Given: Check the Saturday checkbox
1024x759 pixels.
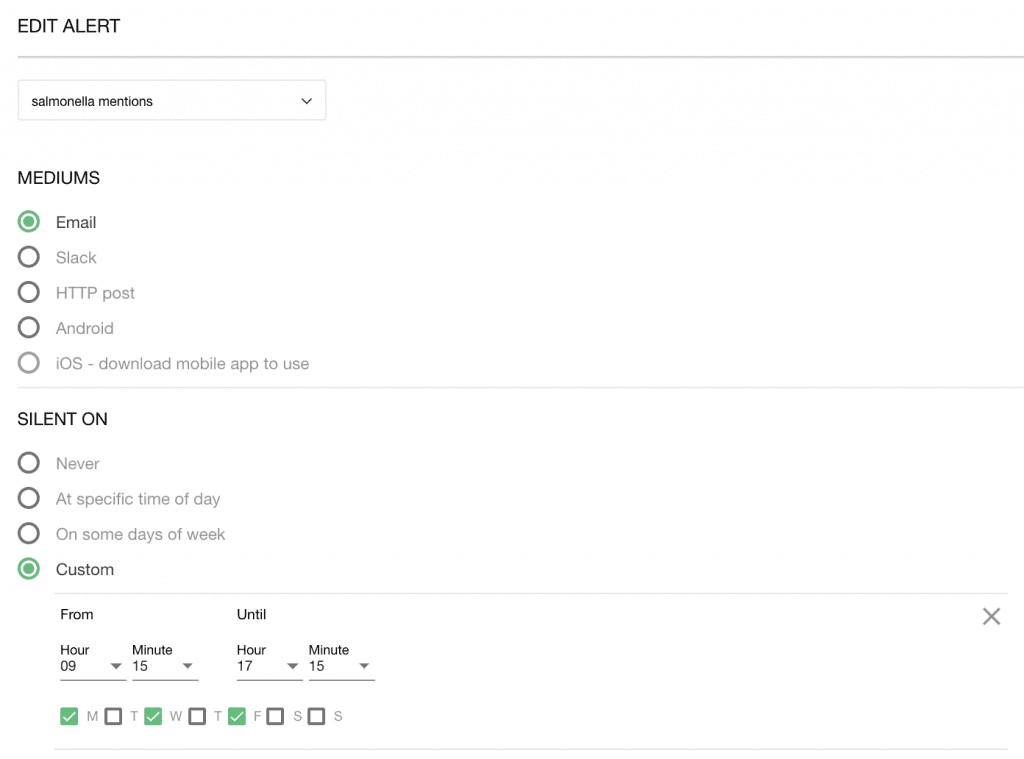Looking at the screenshot, I should point(276,716).
